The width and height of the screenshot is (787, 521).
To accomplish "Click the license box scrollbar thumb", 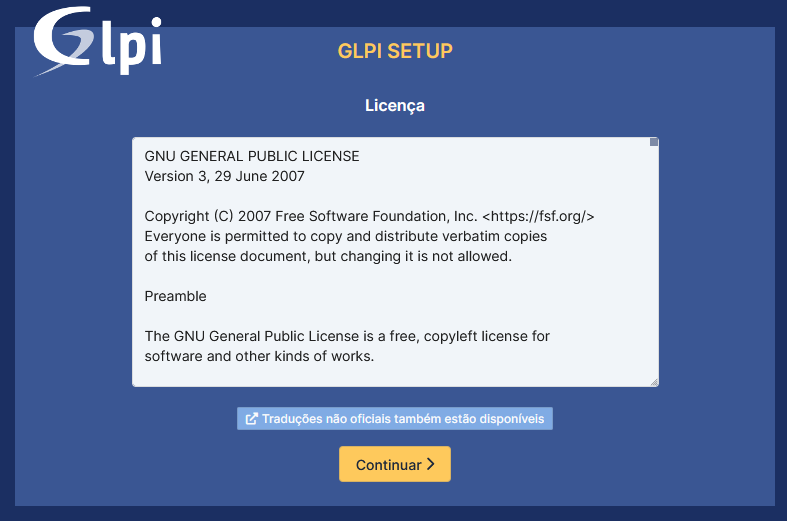I will point(653,142).
